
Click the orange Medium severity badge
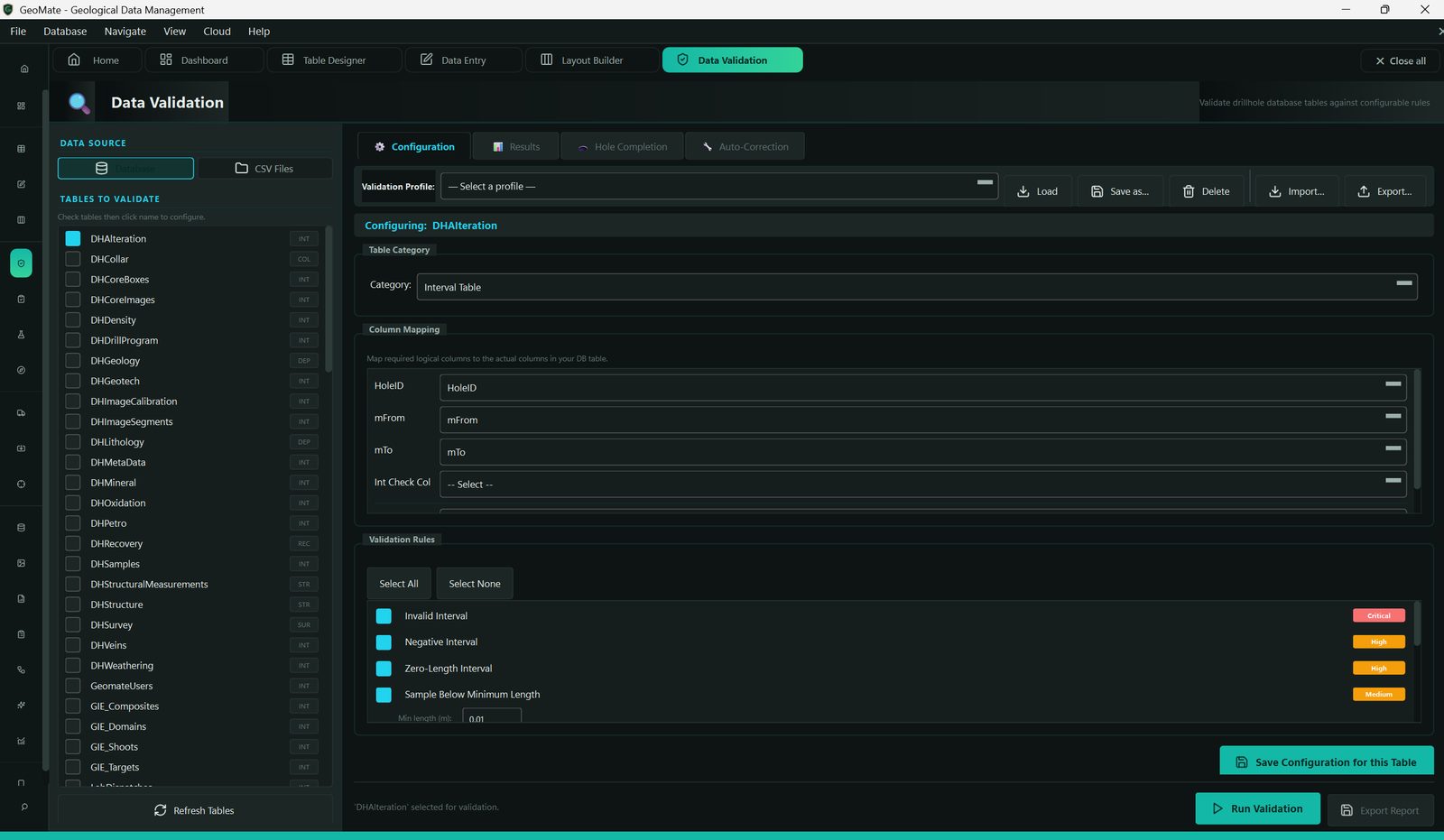coord(1378,695)
